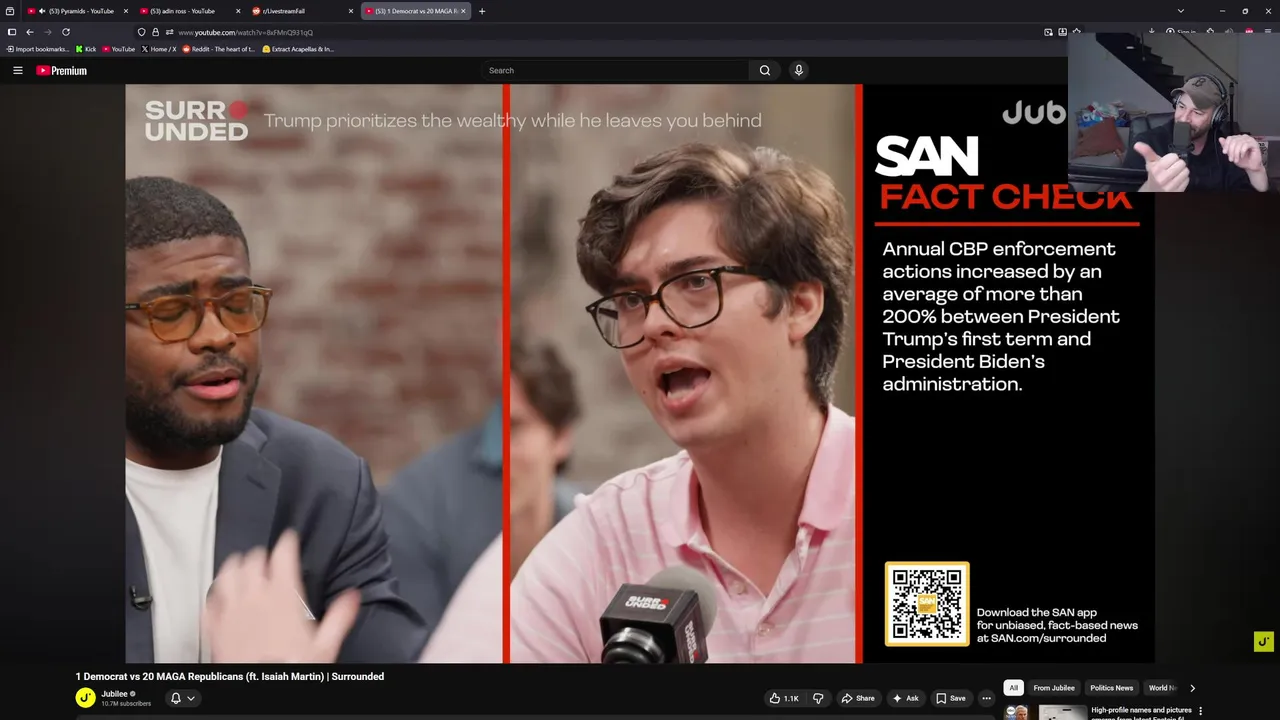Close the adin ross tab
Screen dimensions: 1280x720
238,11
